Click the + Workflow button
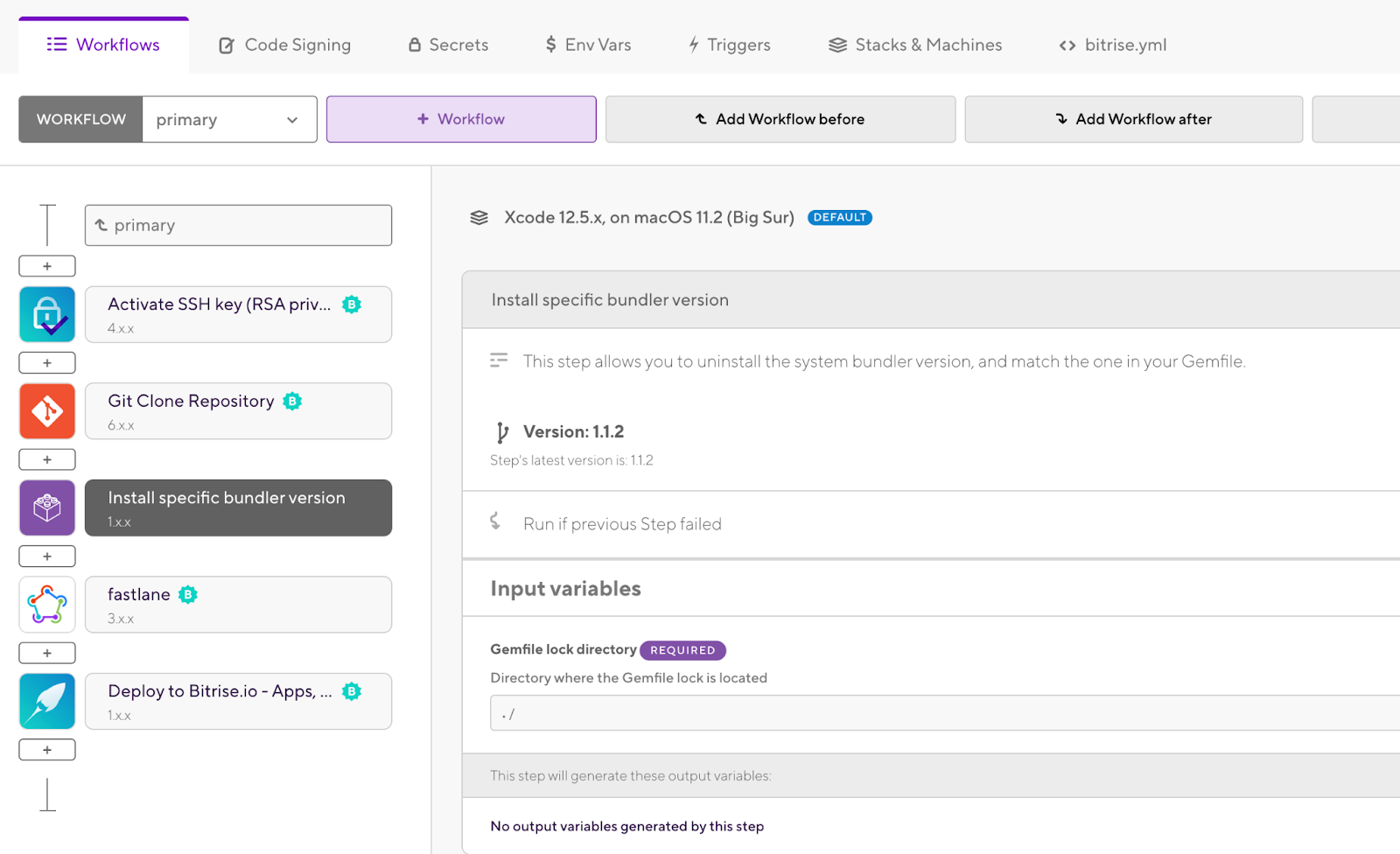Image resolution: width=1400 pixels, height=854 pixels. point(461,119)
